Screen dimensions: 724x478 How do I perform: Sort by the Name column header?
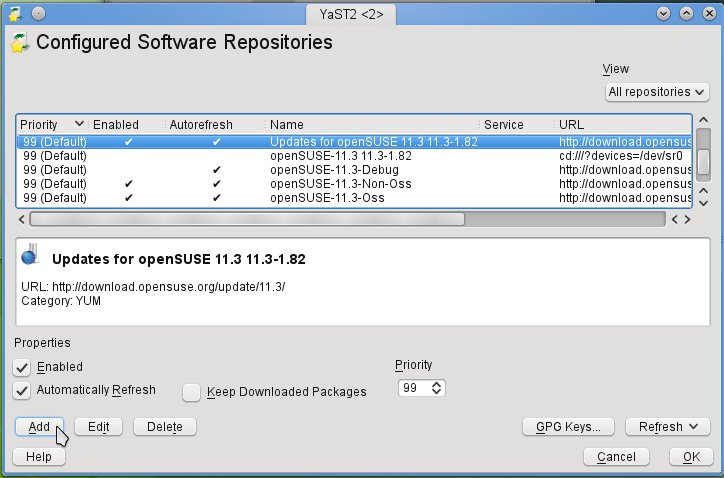287,125
